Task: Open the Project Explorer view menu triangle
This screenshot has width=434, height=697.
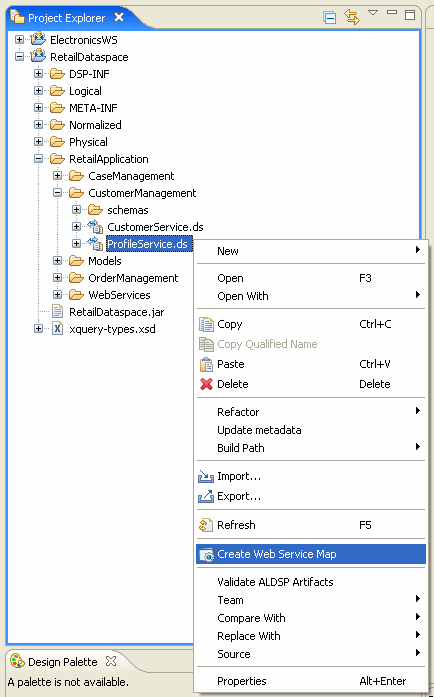Action: click(373, 12)
